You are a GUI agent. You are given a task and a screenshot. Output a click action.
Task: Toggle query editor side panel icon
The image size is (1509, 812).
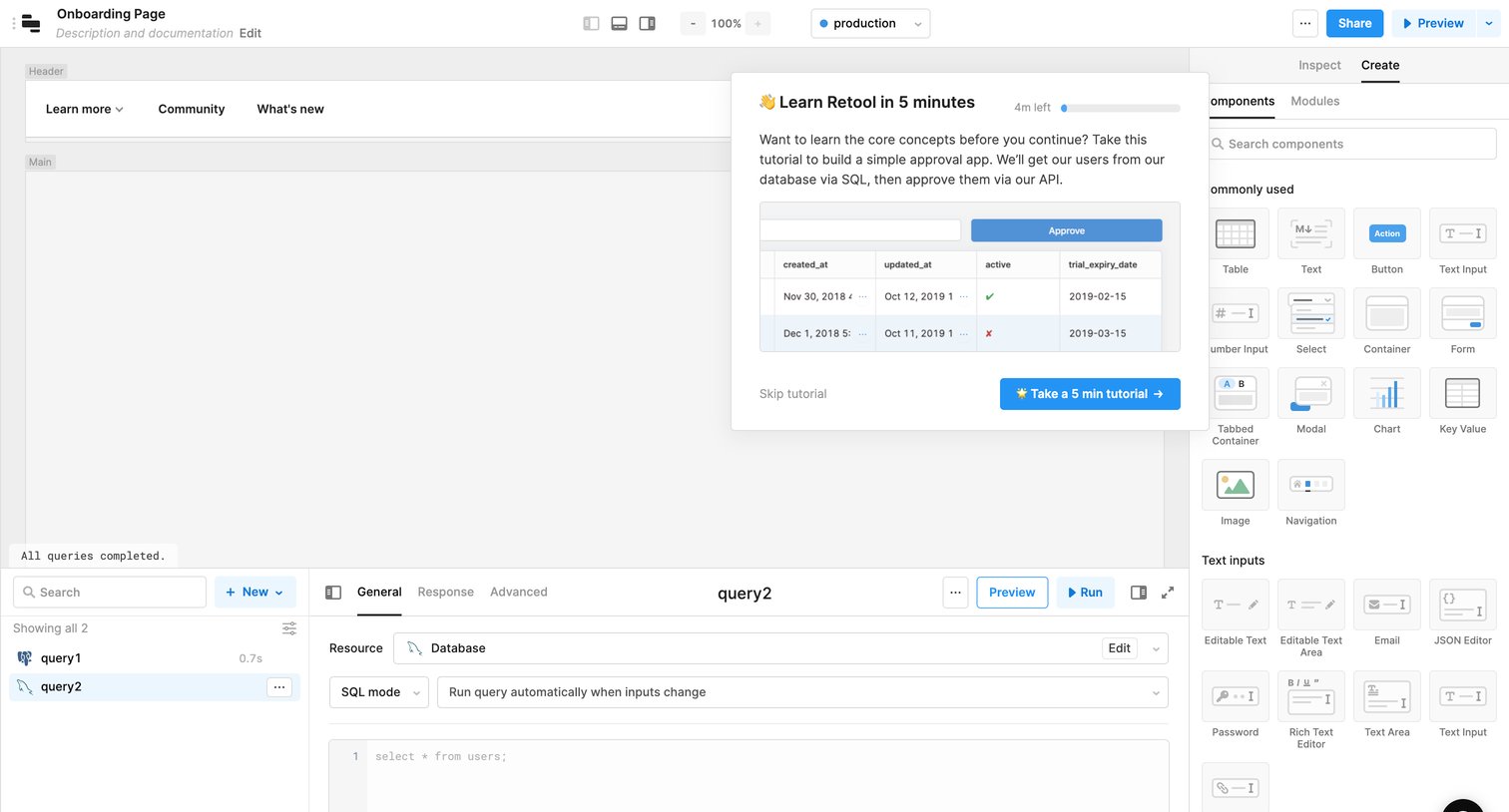[x=1139, y=593]
